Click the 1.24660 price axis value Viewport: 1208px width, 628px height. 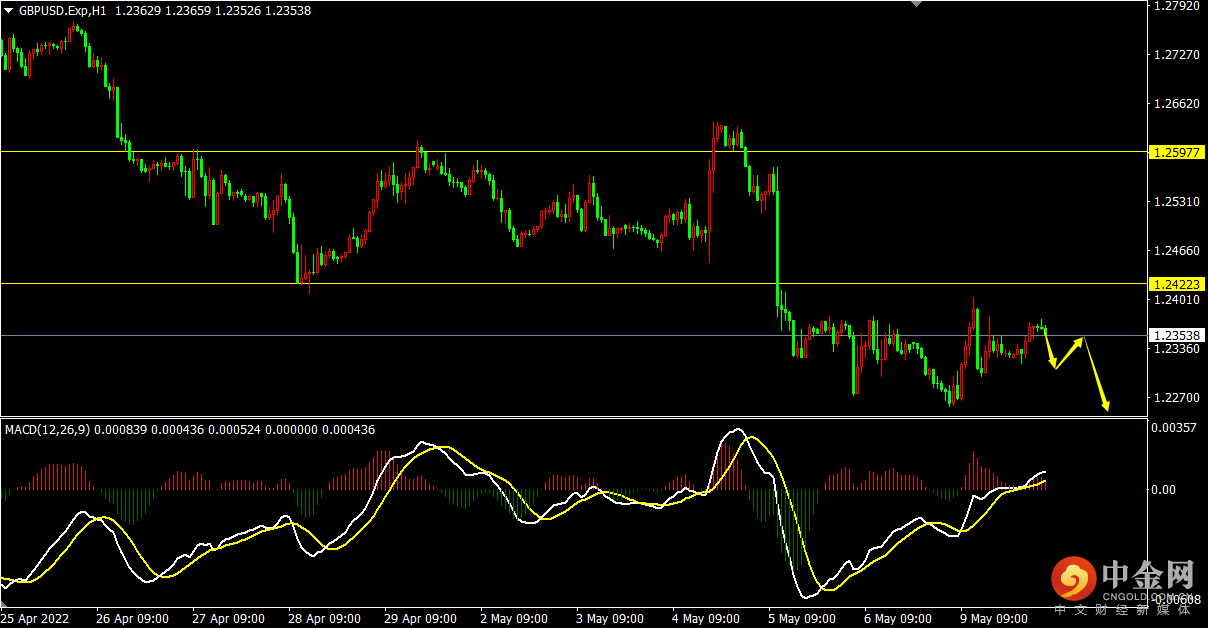pos(1175,250)
